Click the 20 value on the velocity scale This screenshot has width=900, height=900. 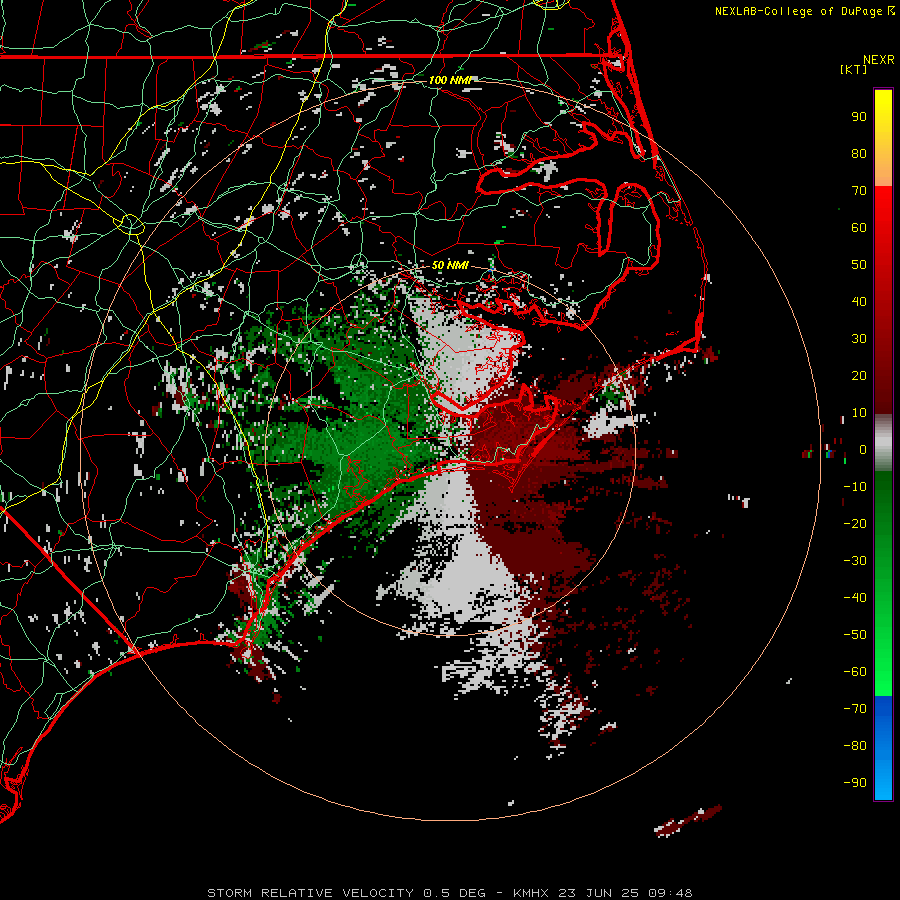pyautogui.click(x=859, y=376)
